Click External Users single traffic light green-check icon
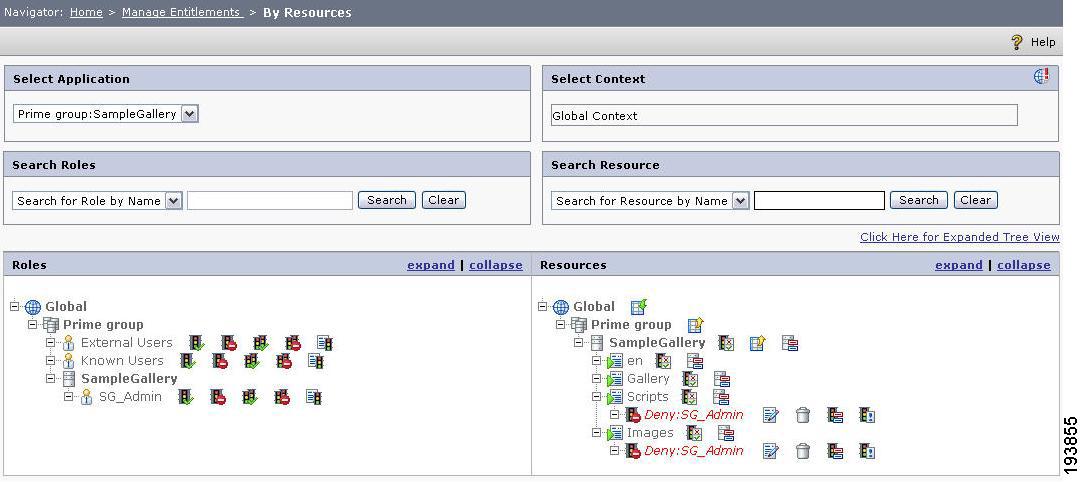Screen dimensions: 1084x482 [197, 342]
